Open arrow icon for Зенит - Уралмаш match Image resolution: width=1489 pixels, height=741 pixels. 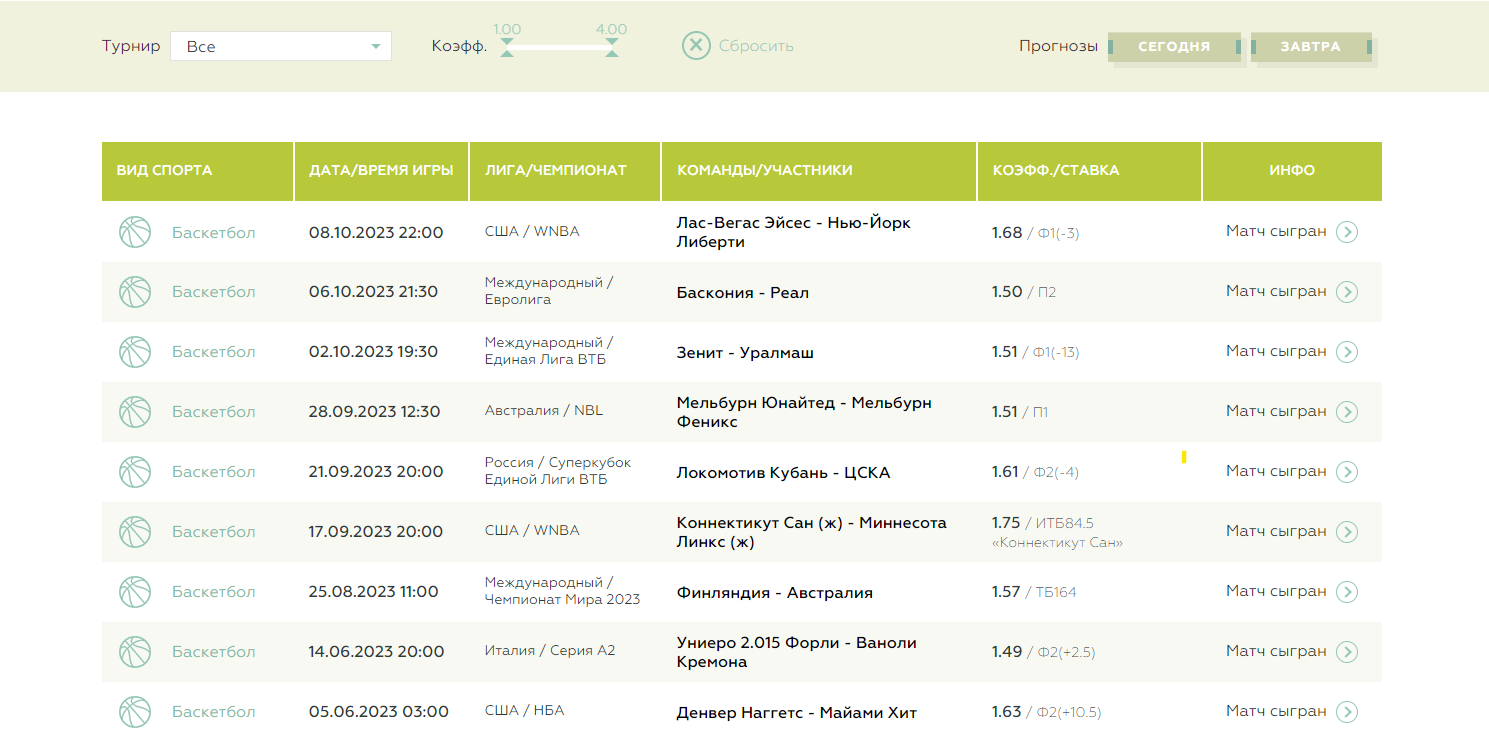(1347, 352)
